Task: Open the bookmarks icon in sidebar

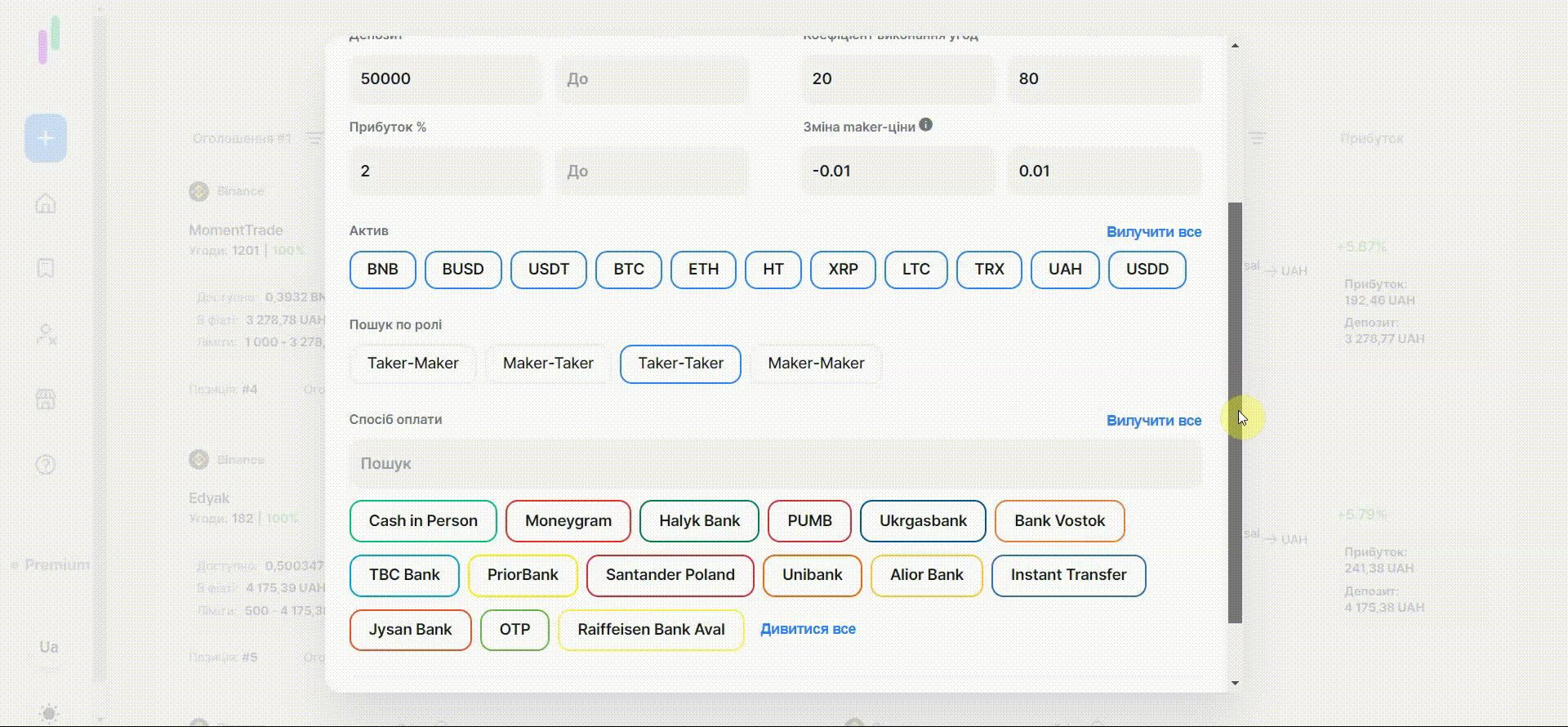Action: [46, 268]
